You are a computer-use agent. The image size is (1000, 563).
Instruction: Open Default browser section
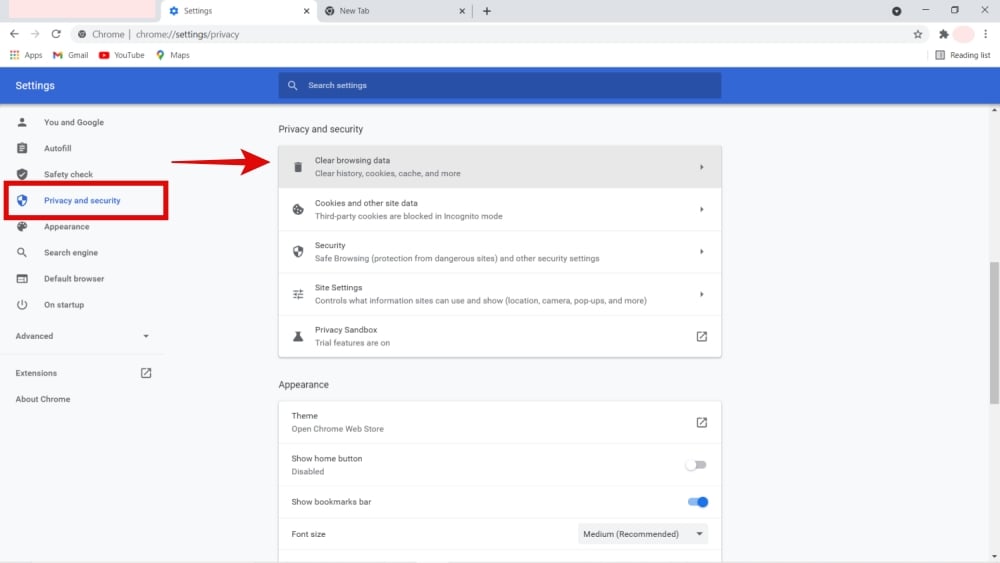pyautogui.click(x=74, y=279)
